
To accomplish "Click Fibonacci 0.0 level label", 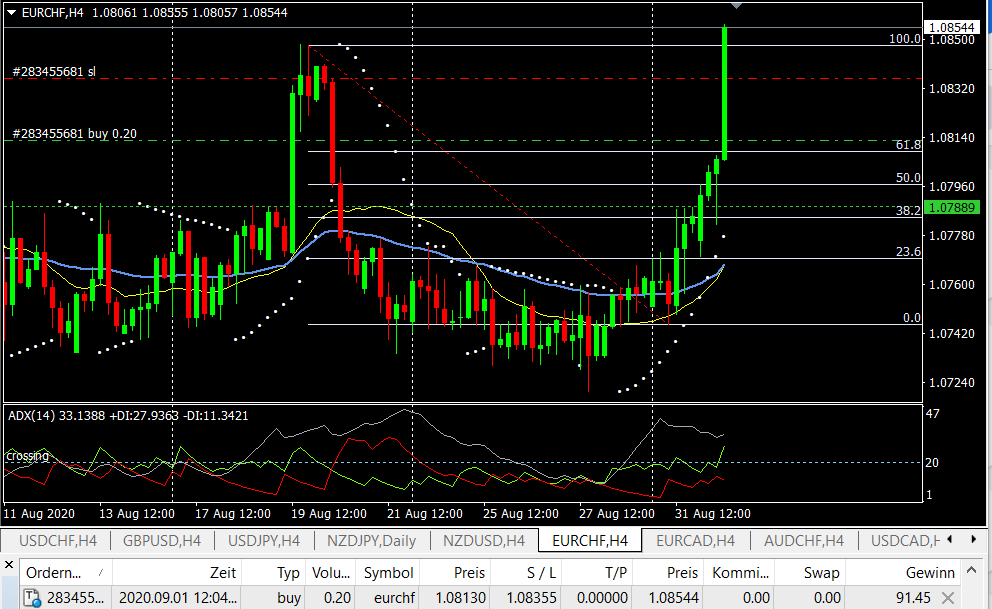I will (x=912, y=317).
